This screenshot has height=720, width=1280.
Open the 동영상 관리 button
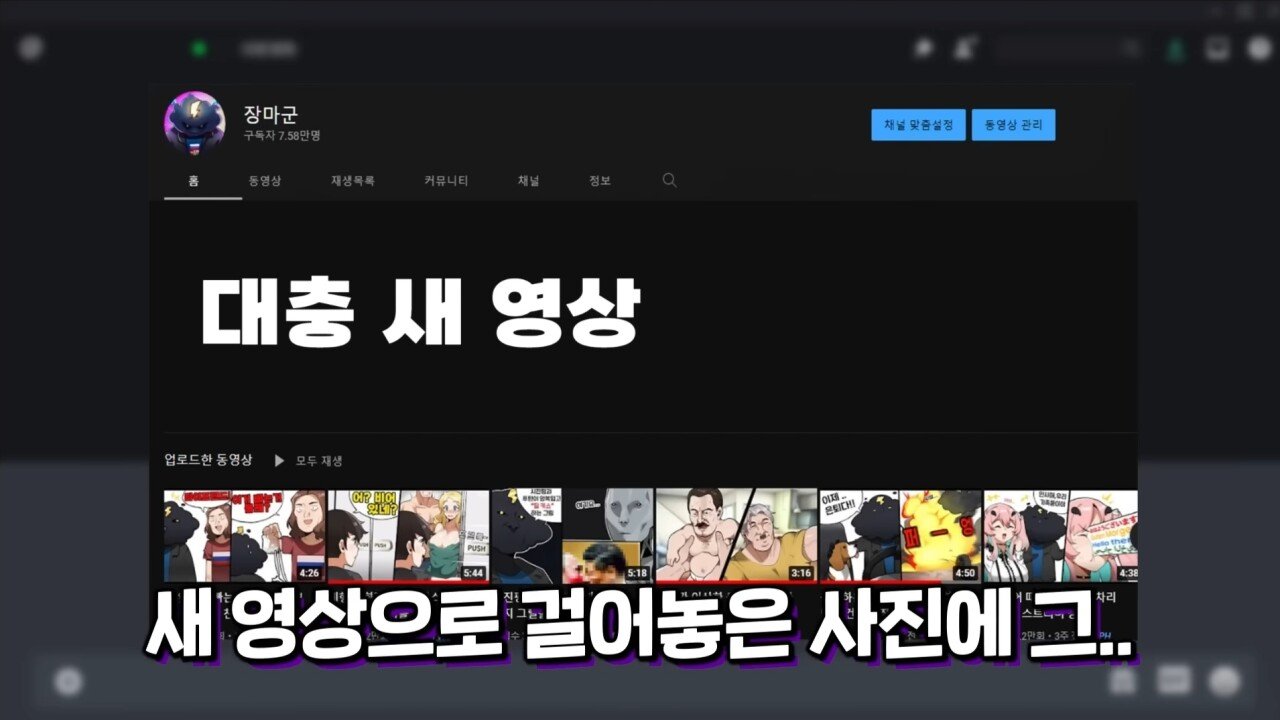point(1013,125)
